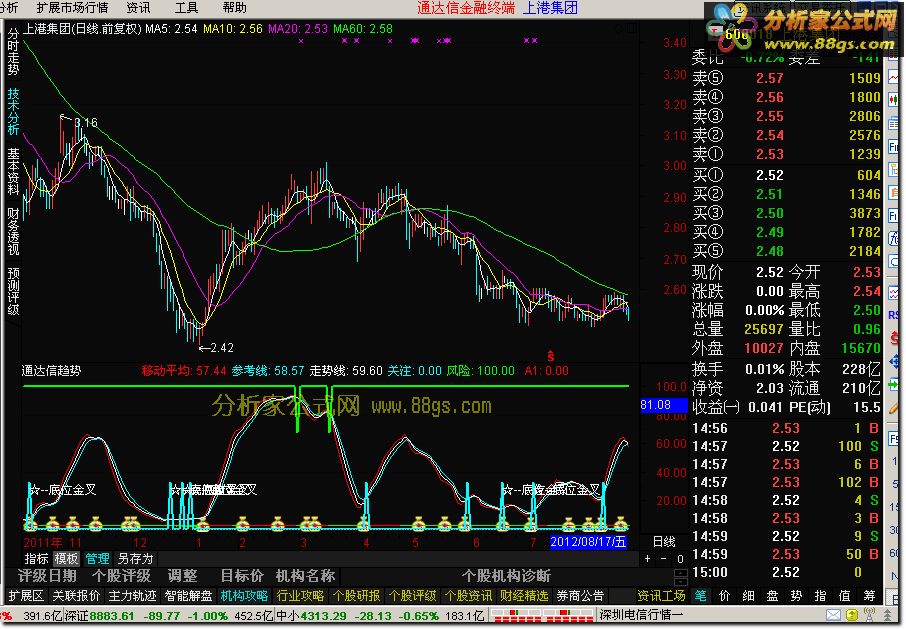Open the 日线 period selector
This screenshot has width=906, height=629.
click(664, 542)
